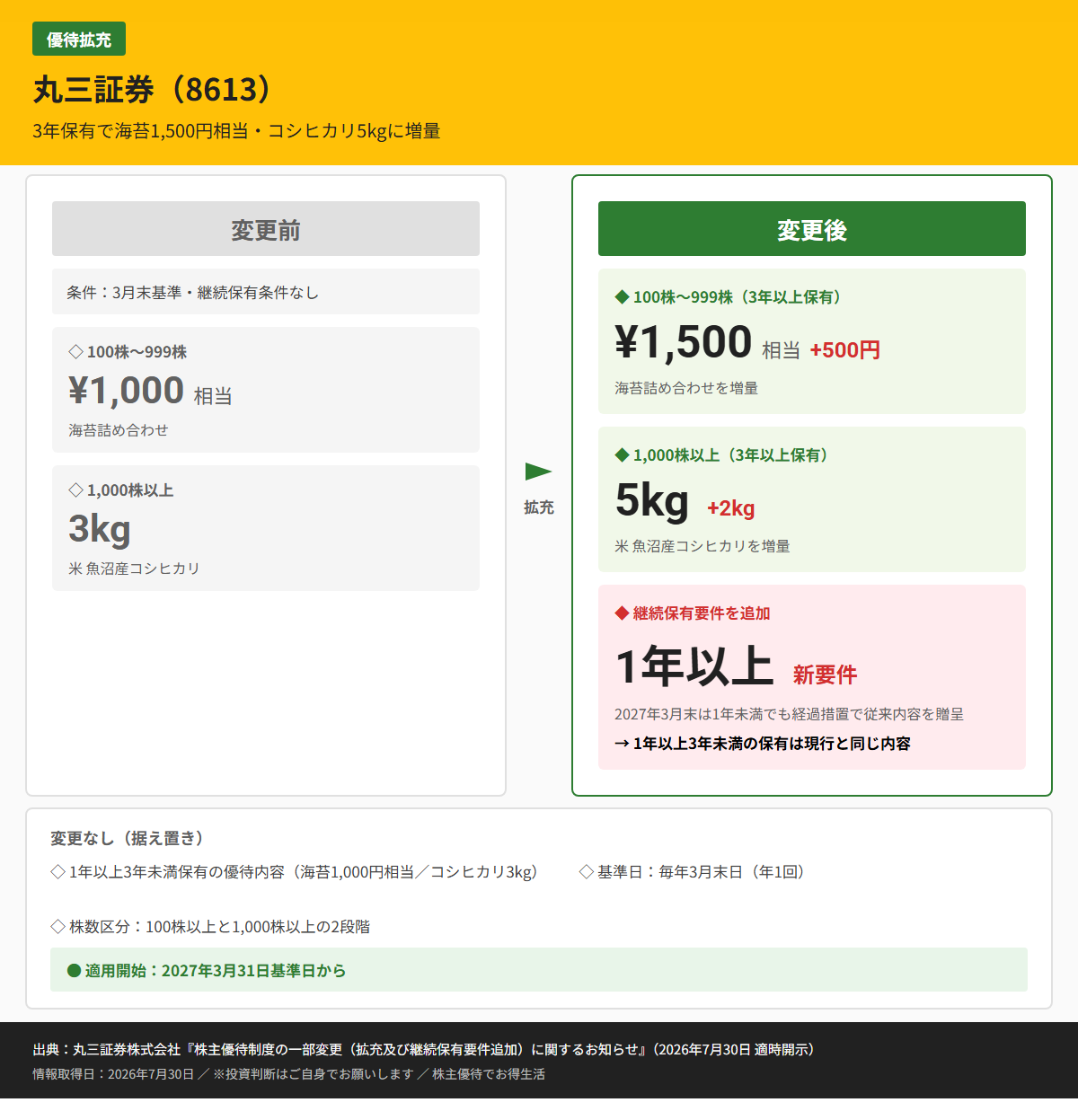This screenshot has width=1078, height=1120.
Task: Click 米 魚沼産コシヒカリを増量 description
Action: click(x=702, y=546)
